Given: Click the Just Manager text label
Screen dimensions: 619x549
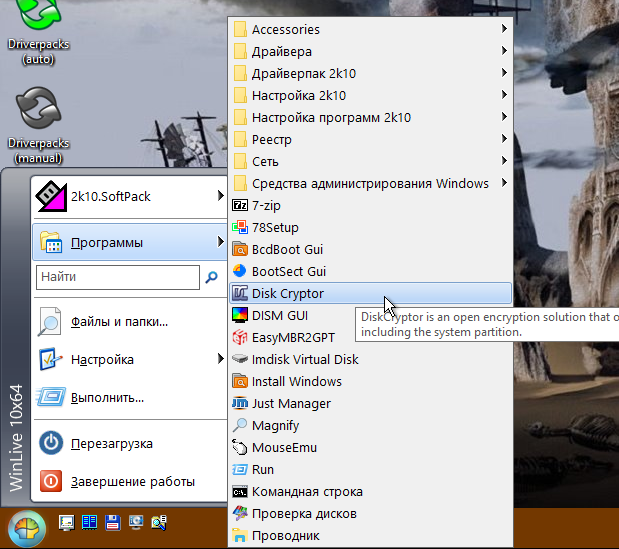Looking at the screenshot, I should click(x=291, y=404).
